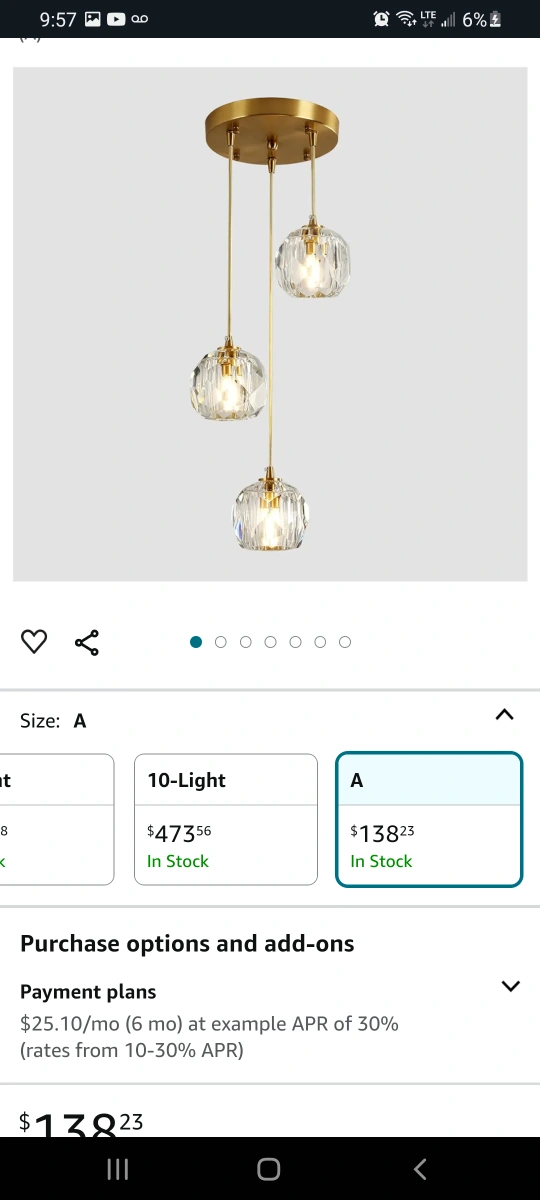The image size is (540, 1200).
Task: Tap the alarm clock status icon
Action: 381,19
